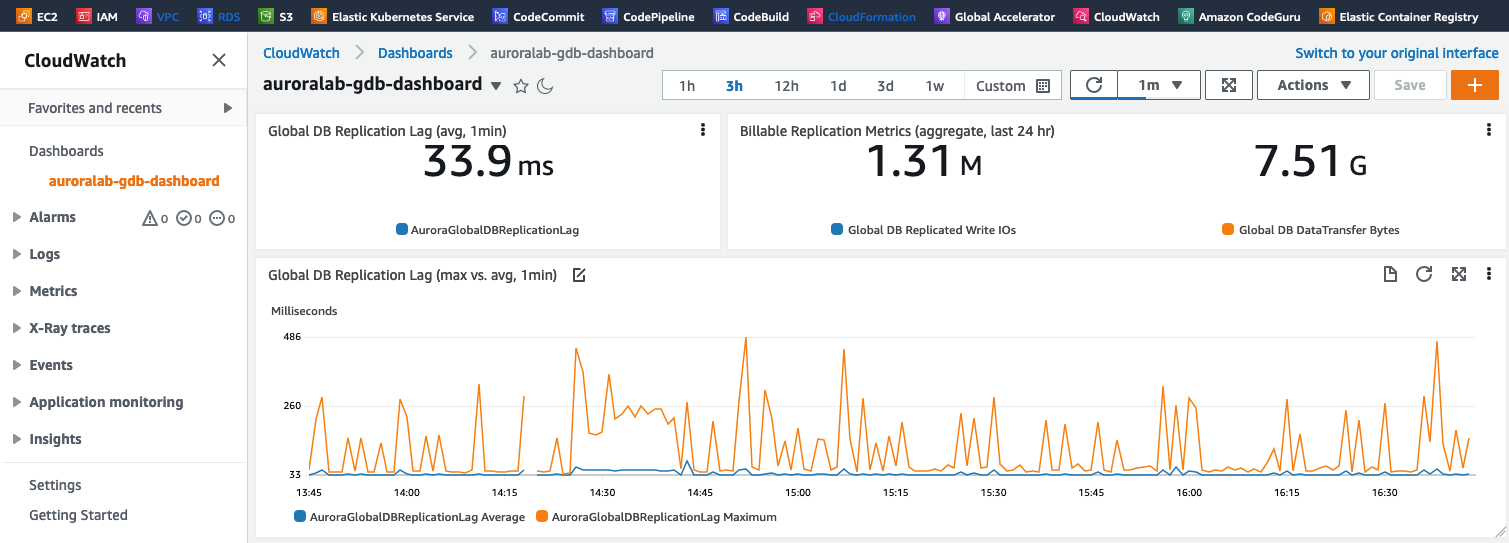The height and width of the screenshot is (543, 1509).
Task: Refresh the max vs. avg lag widget
Action: point(1424,274)
